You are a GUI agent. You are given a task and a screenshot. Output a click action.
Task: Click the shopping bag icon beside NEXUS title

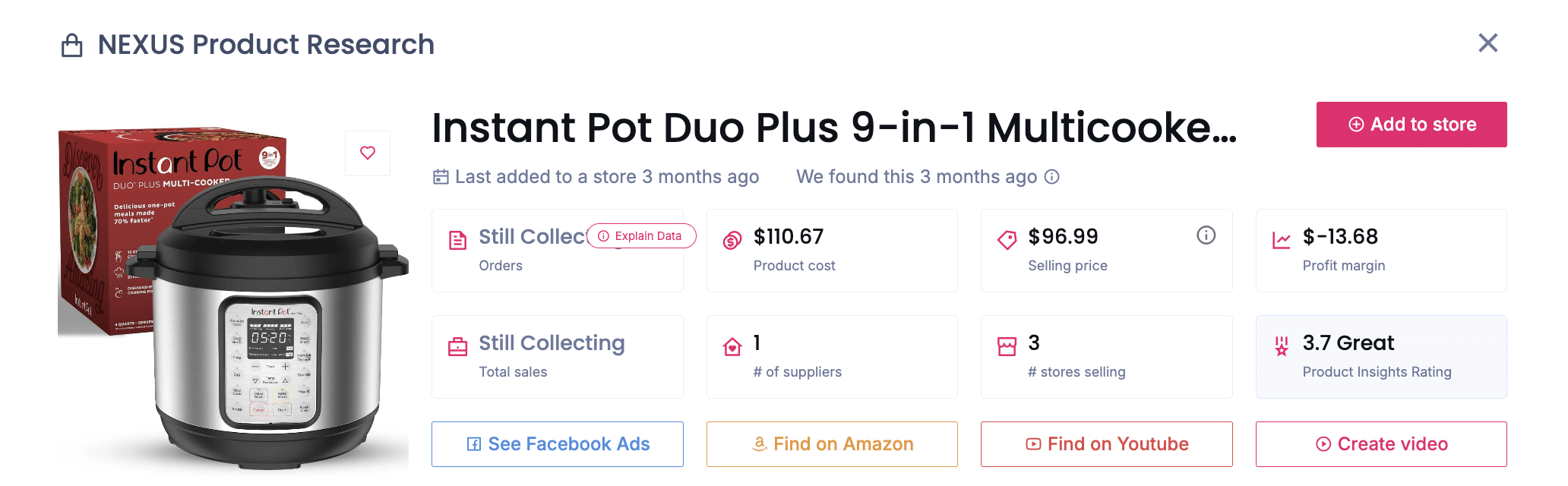pos(72,46)
